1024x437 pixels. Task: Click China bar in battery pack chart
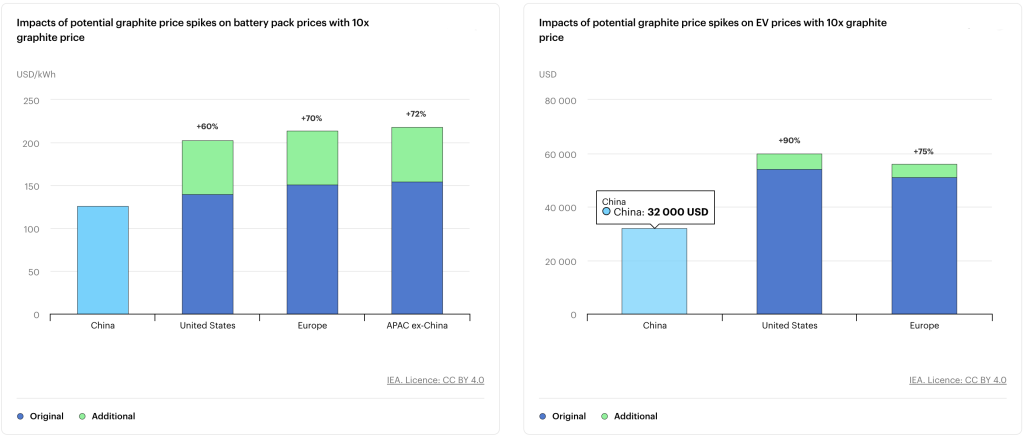coord(103,260)
